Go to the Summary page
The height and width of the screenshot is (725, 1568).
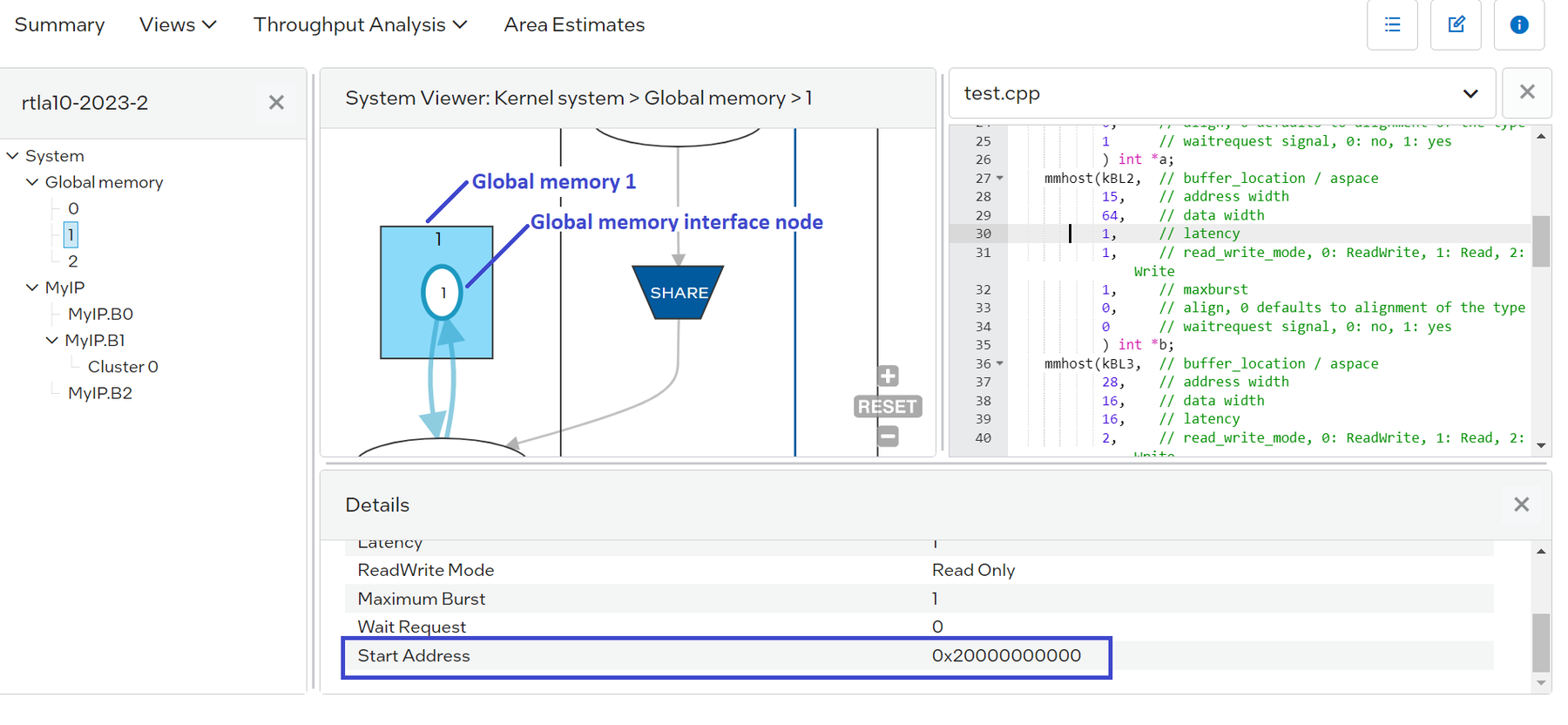tap(59, 25)
